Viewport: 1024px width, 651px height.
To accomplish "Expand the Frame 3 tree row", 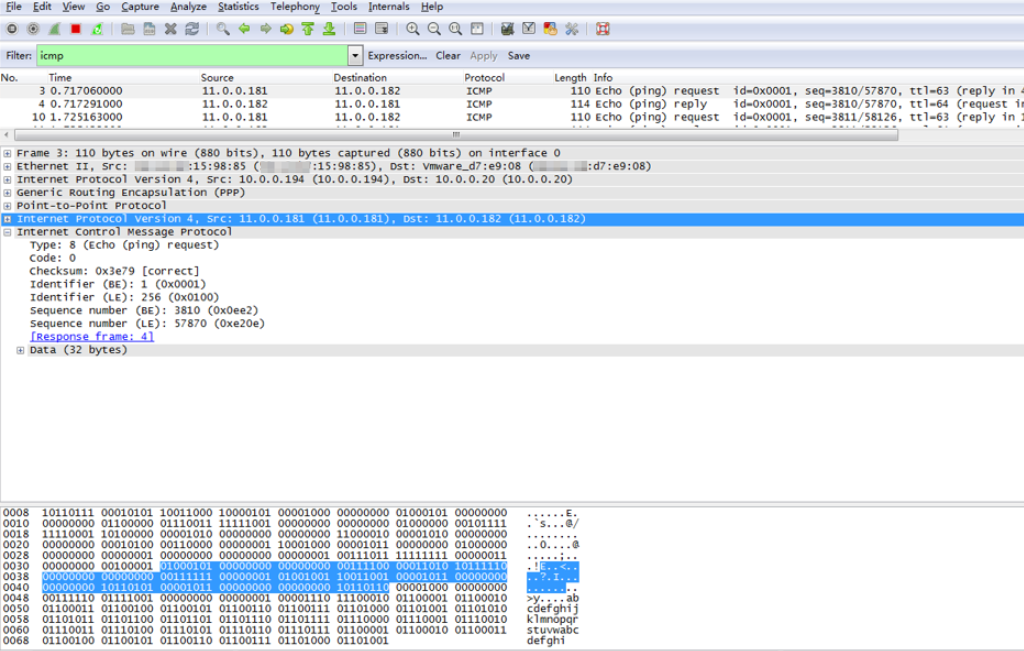I will [x=7, y=153].
